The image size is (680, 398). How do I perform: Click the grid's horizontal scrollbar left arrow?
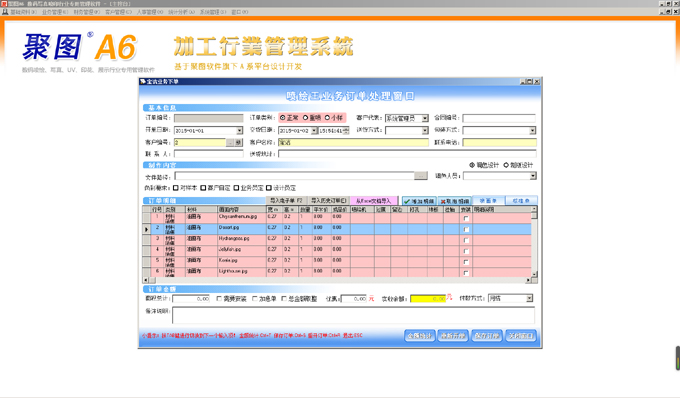click(146, 281)
